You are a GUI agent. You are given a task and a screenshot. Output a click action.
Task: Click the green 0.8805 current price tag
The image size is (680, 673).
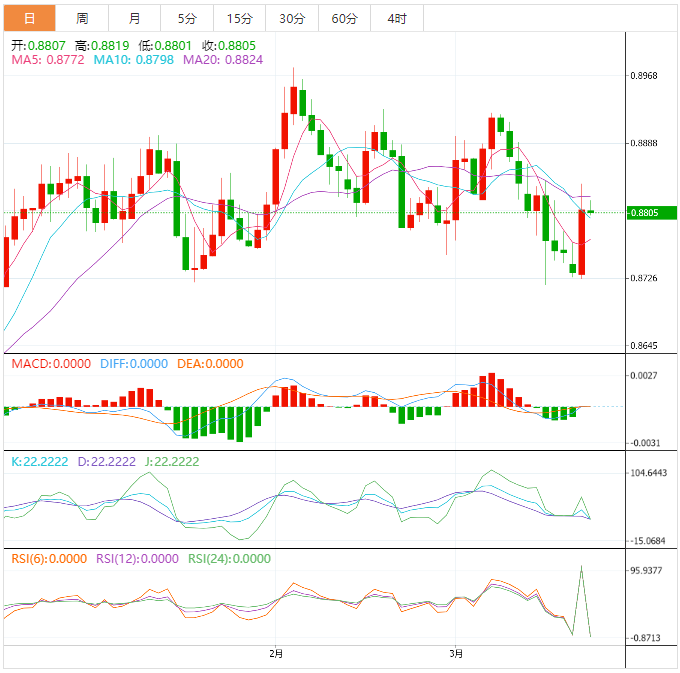(x=651, y=212)
